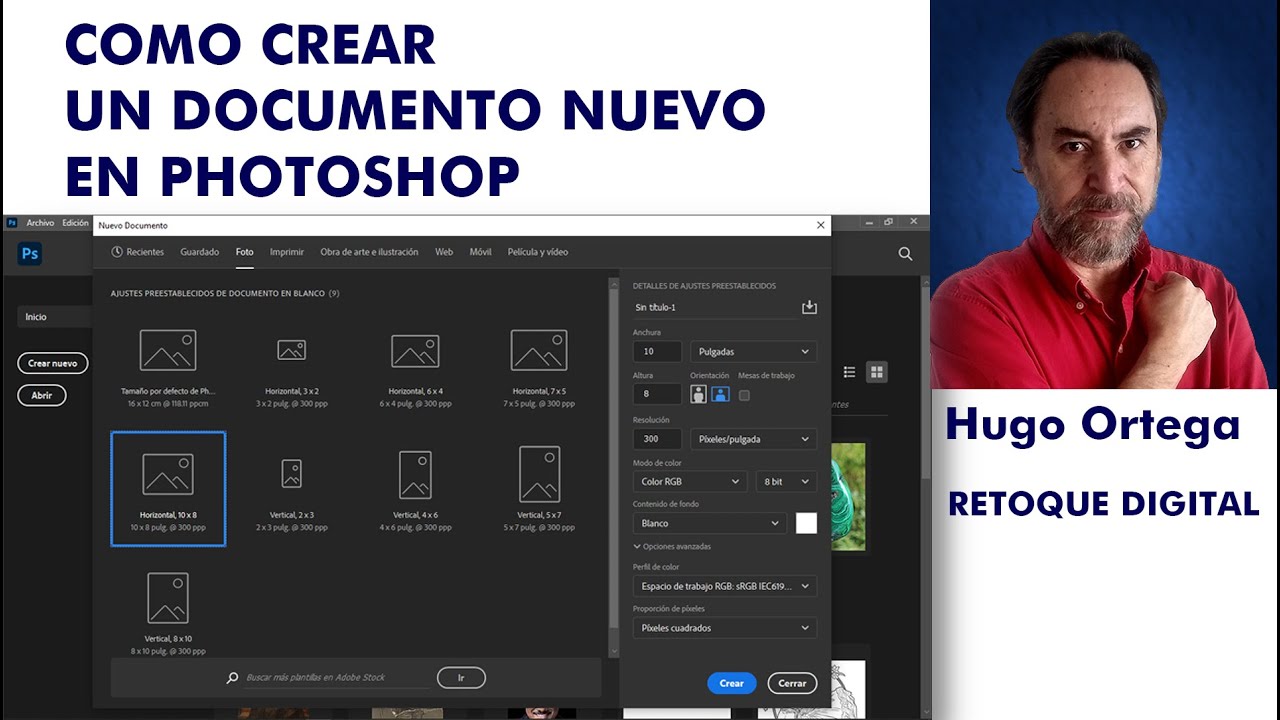Click the recent file thumbnail with green object

[x=848, y=497]
